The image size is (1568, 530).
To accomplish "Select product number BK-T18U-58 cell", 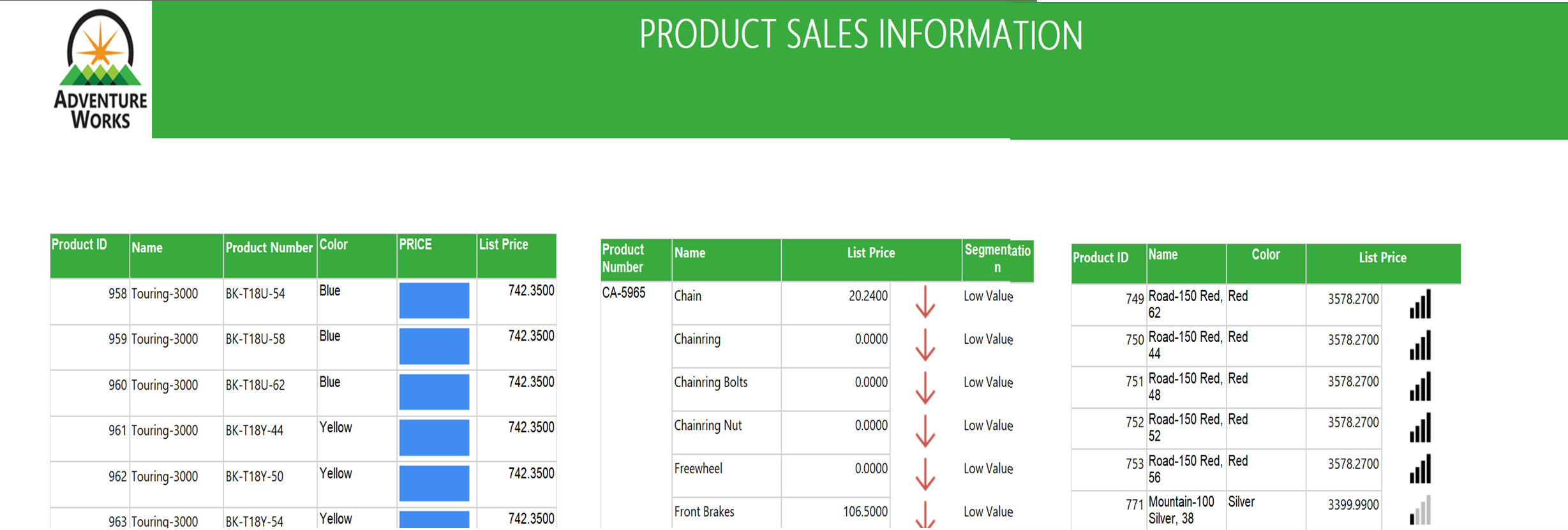I will tap(255, 339).
